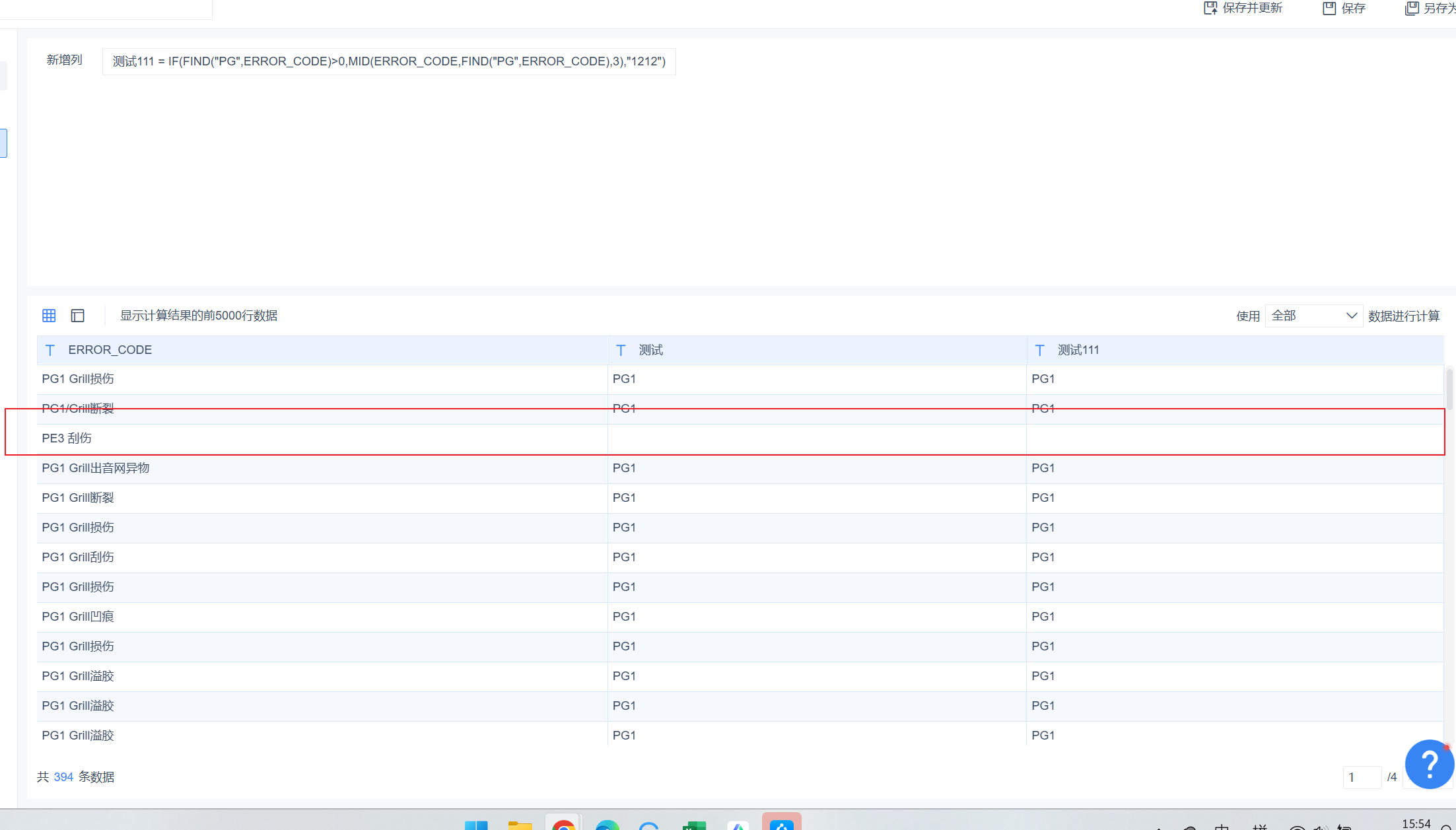Image resolution: width=1456 pixels, height=830 pixels.
Task: Click the ERROR_CODE column header
Action: point(110,350)
